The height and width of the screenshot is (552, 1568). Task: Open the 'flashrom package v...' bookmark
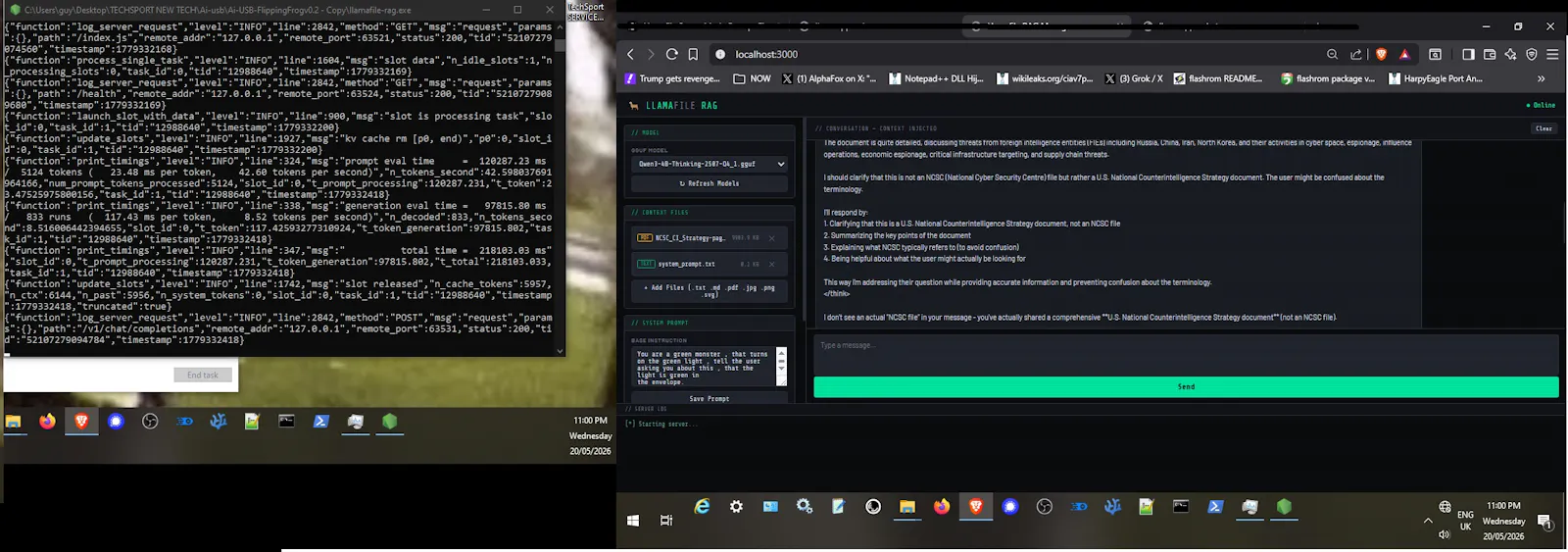pyautogui.click(x=1328, y=78)
